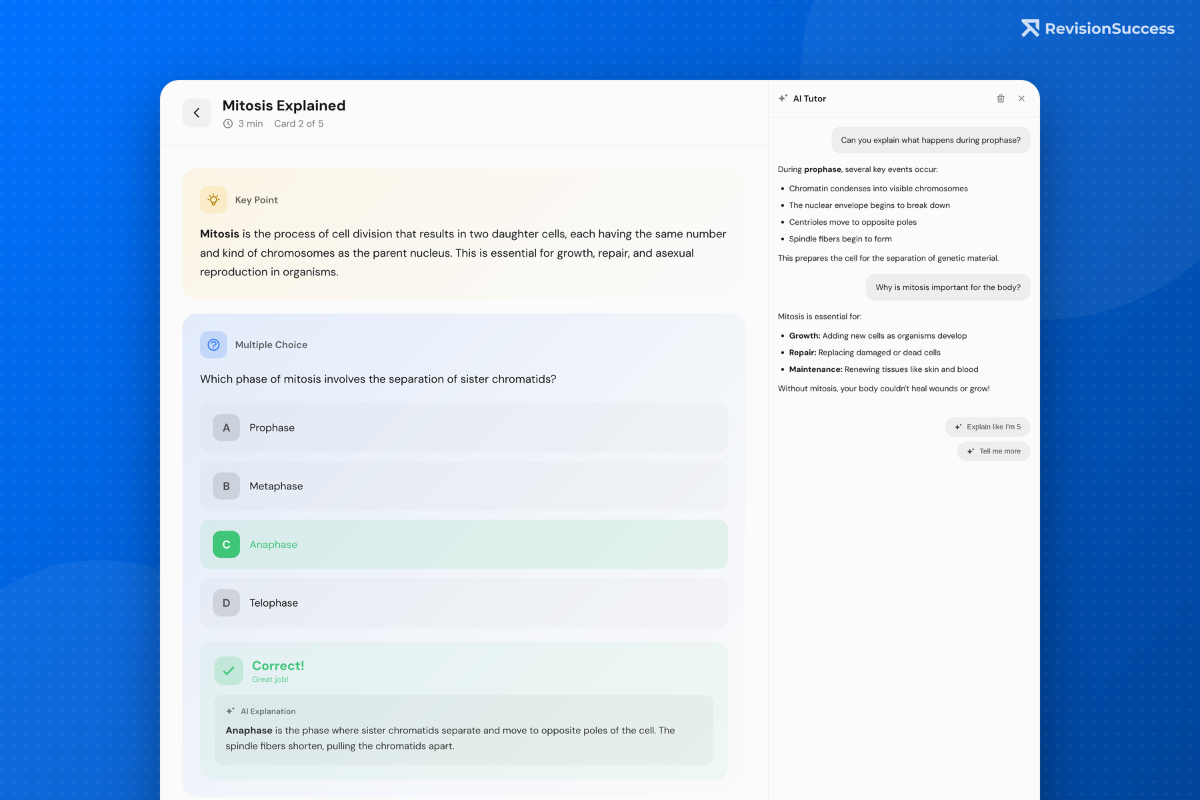This screenshot has height=800, width=1200.
Task: Click the prophase question chat bubble
Action: [930, 140]
